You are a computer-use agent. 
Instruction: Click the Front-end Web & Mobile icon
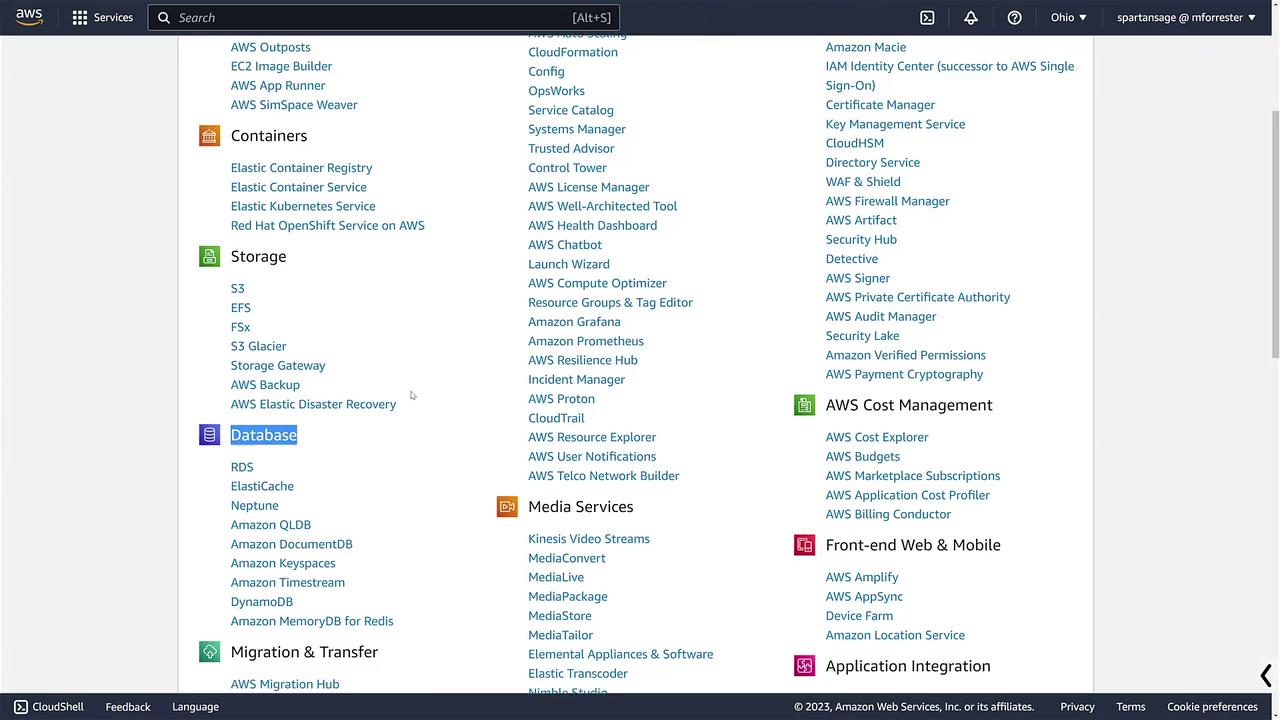click(804, 545)
